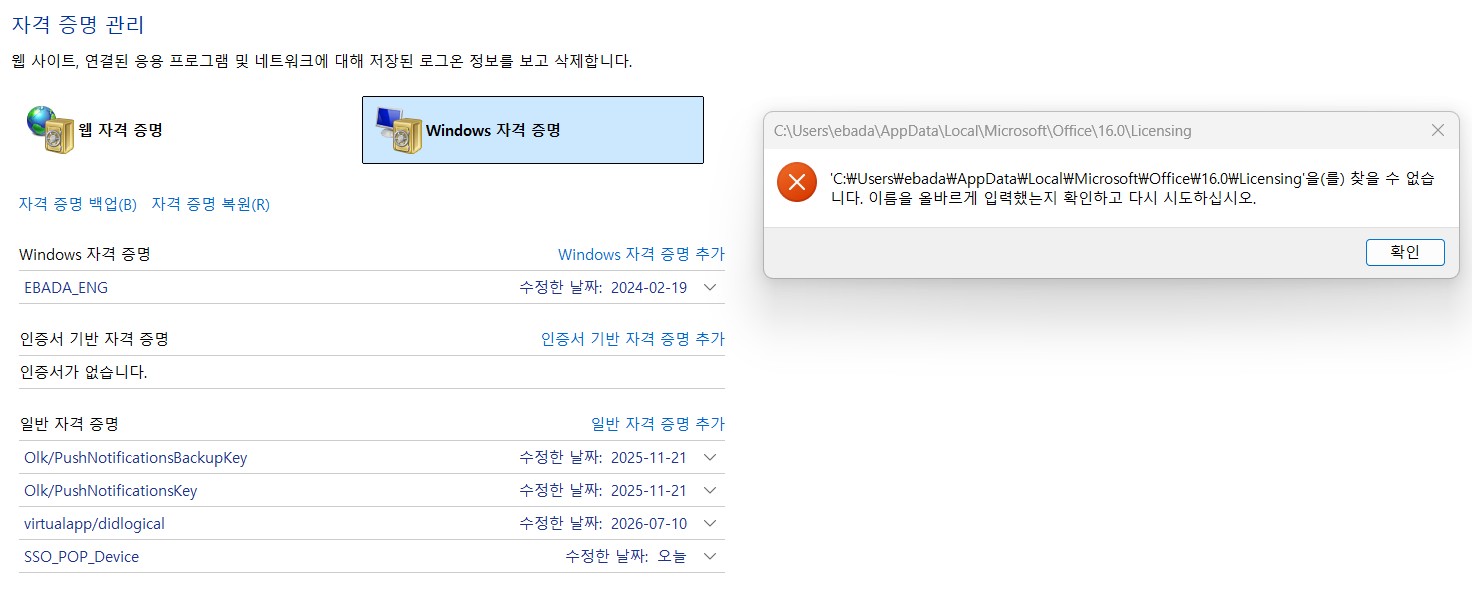
Task: Expand Olk/PushNotificationsBackupKey chevron
Action: tap(710, 457)
